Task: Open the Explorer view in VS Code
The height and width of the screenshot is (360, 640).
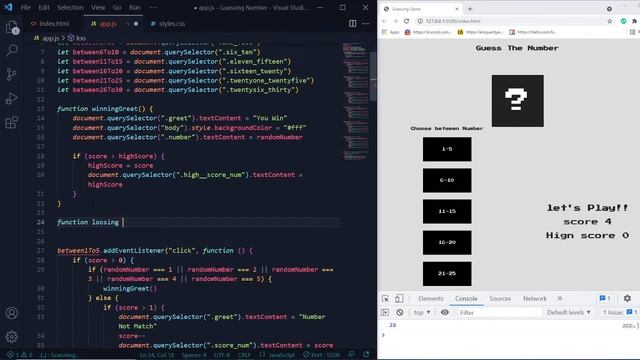Action: click(x=12, y=28)
